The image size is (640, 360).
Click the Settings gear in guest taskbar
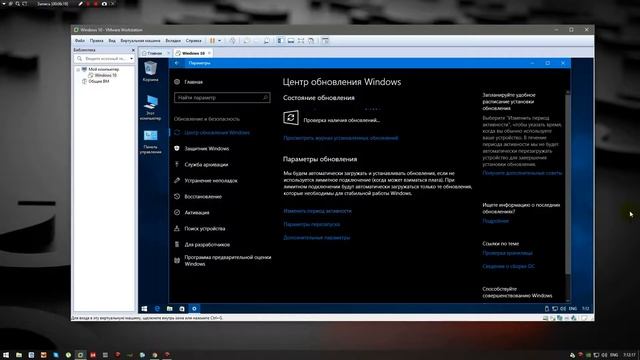click(x=194, y=309)
